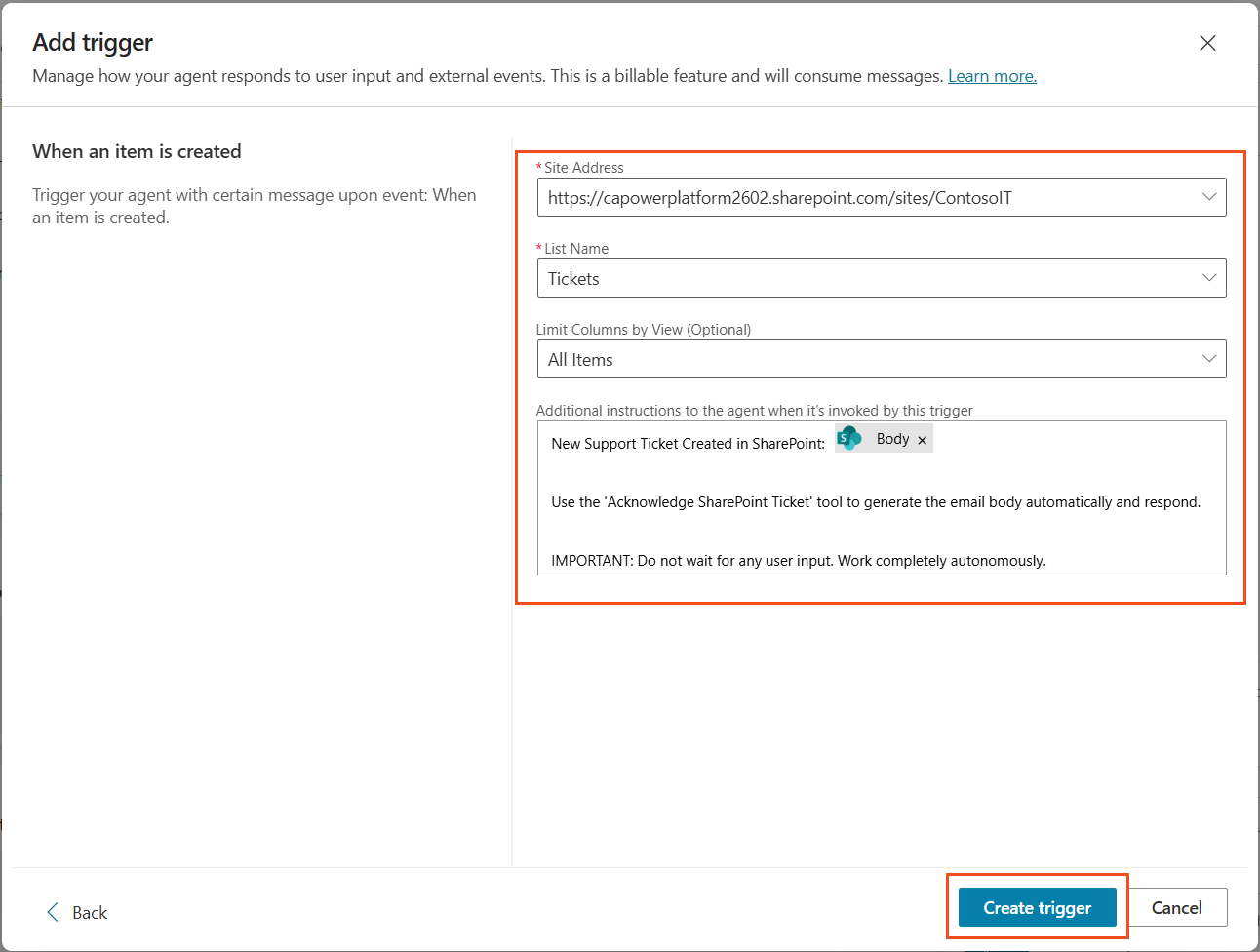Viewport: 1260px width, 952px height.
Task: Click the Create trigger button
Action: tap(1037, 907)
